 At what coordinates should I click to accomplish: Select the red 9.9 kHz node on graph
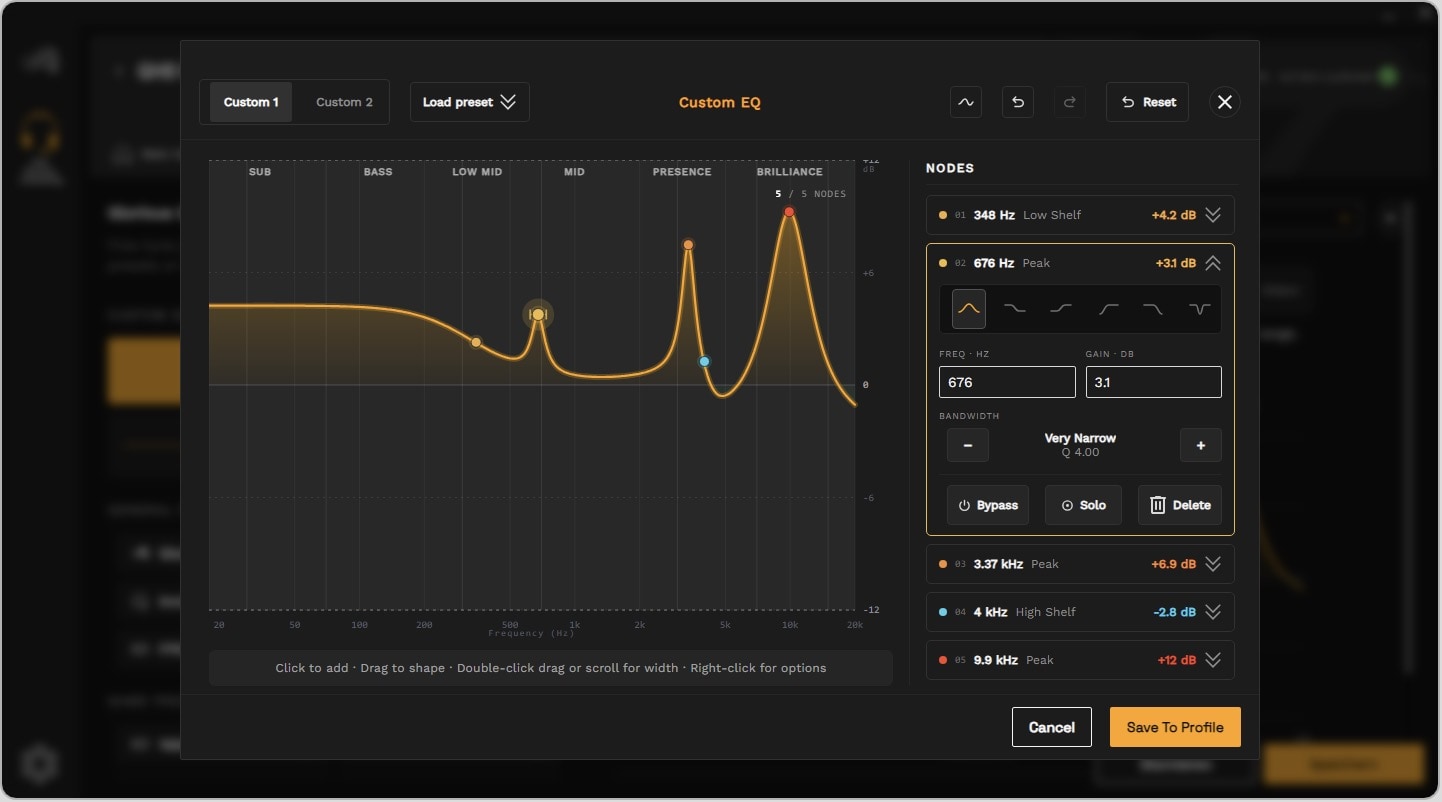(x=789, y=212)
